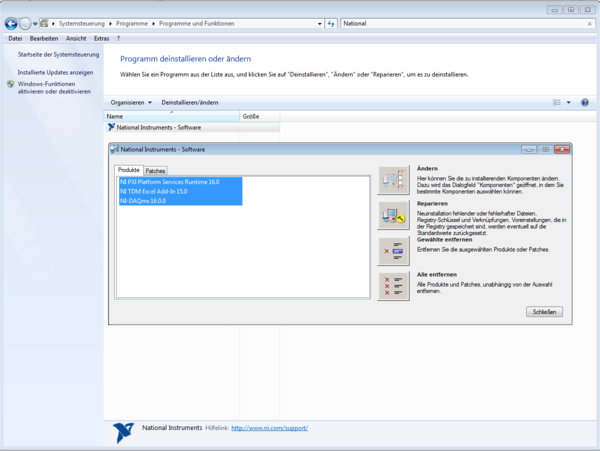
Task: Click the control panel icon in address bar
Action: coord(44,24)
